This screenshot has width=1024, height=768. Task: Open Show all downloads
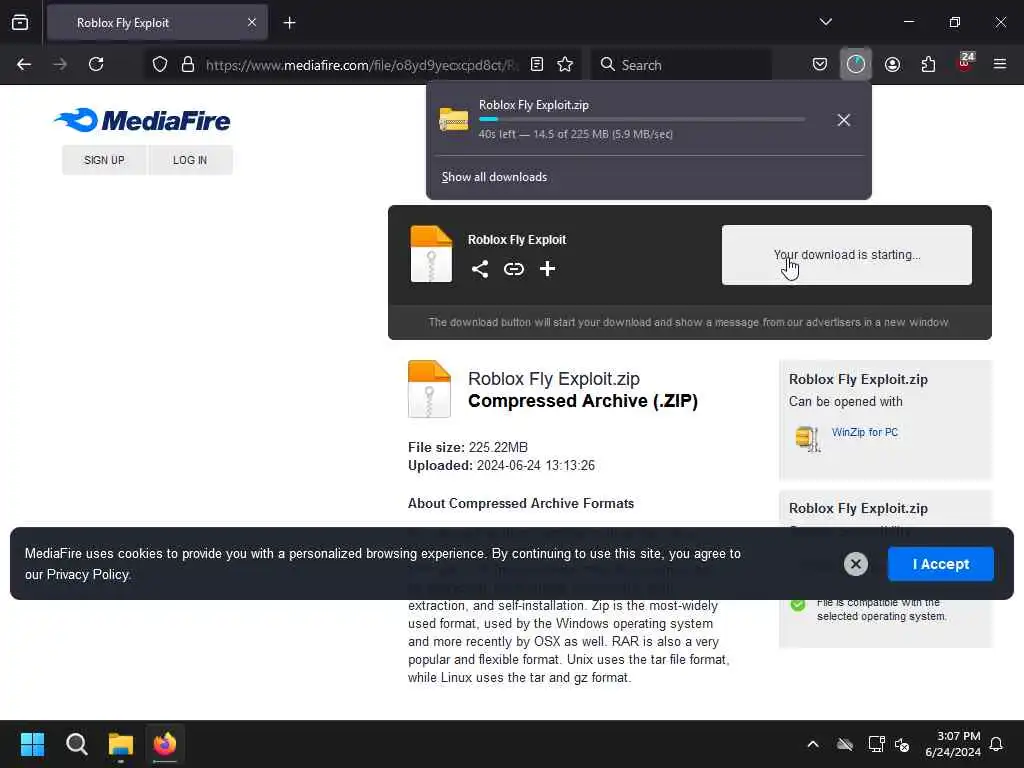494,177
